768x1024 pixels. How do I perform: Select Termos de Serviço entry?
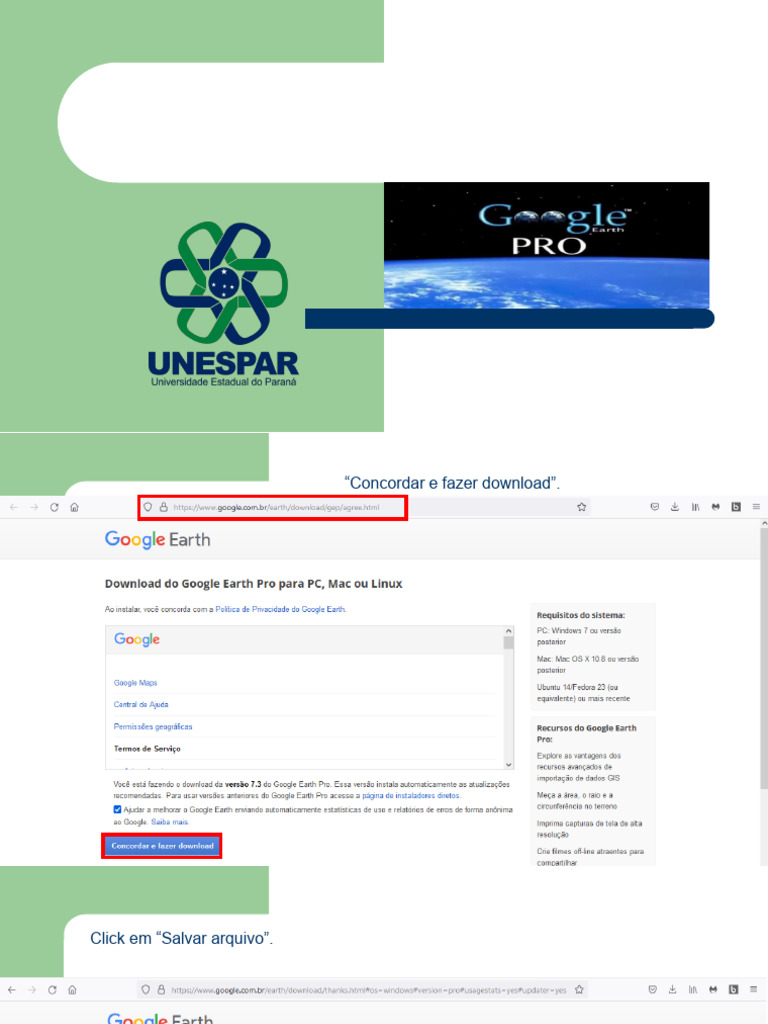147,749
